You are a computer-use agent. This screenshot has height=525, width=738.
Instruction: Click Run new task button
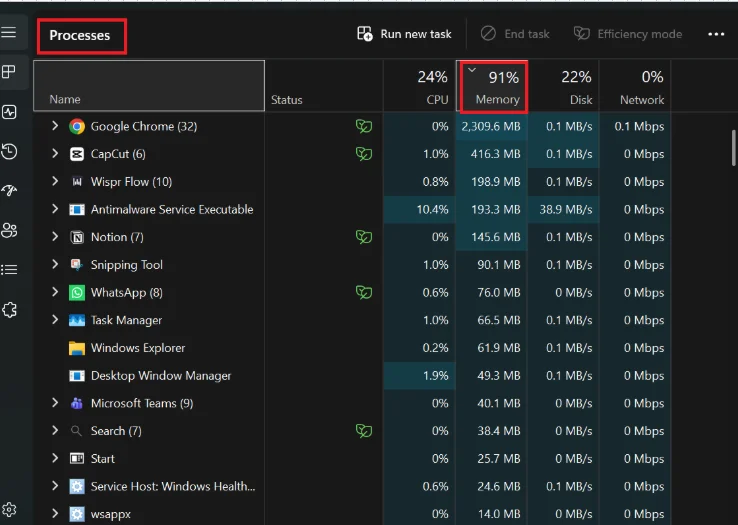[x=404, y=34]
